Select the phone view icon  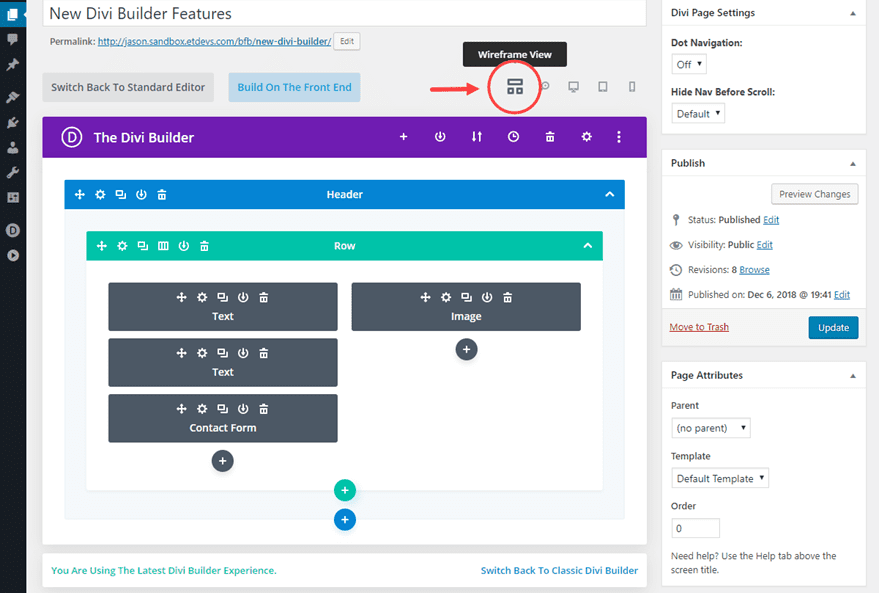coord(632,86)
